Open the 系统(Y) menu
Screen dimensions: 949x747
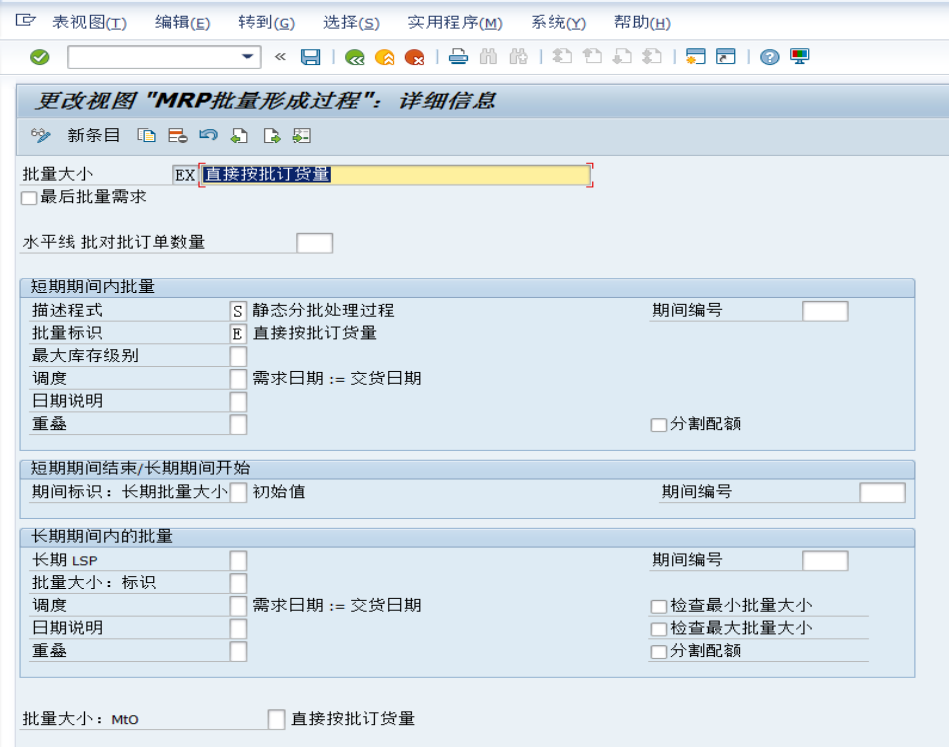(x=558, y=22)
